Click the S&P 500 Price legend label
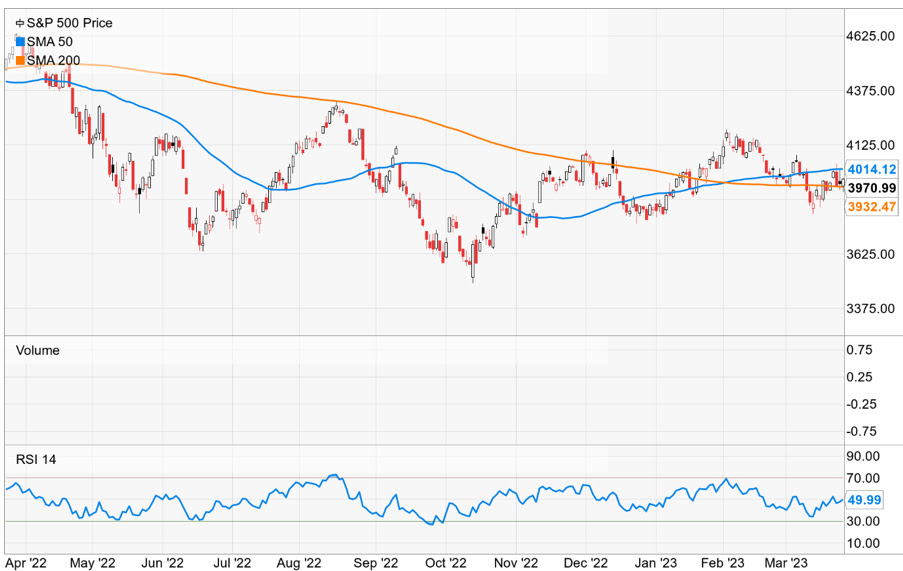 (70, 23)
